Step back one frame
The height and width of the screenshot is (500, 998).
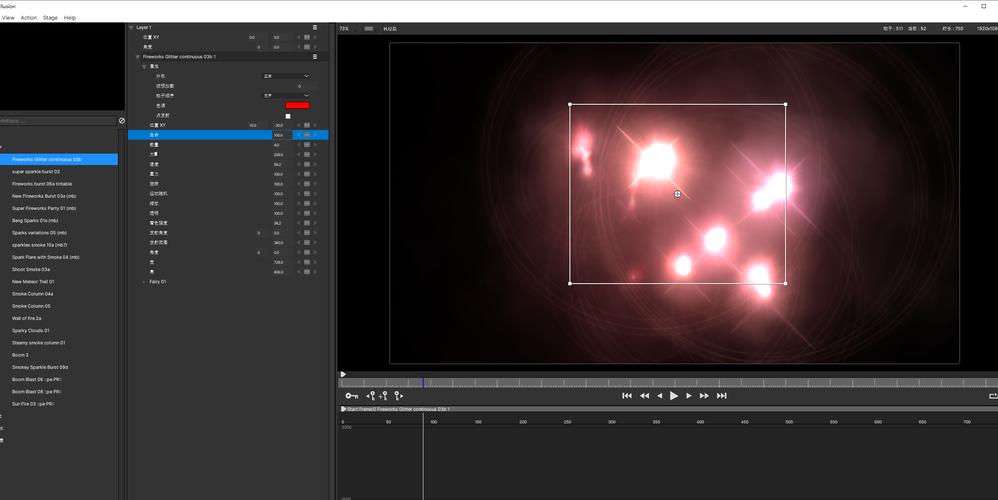pos(659,396)
